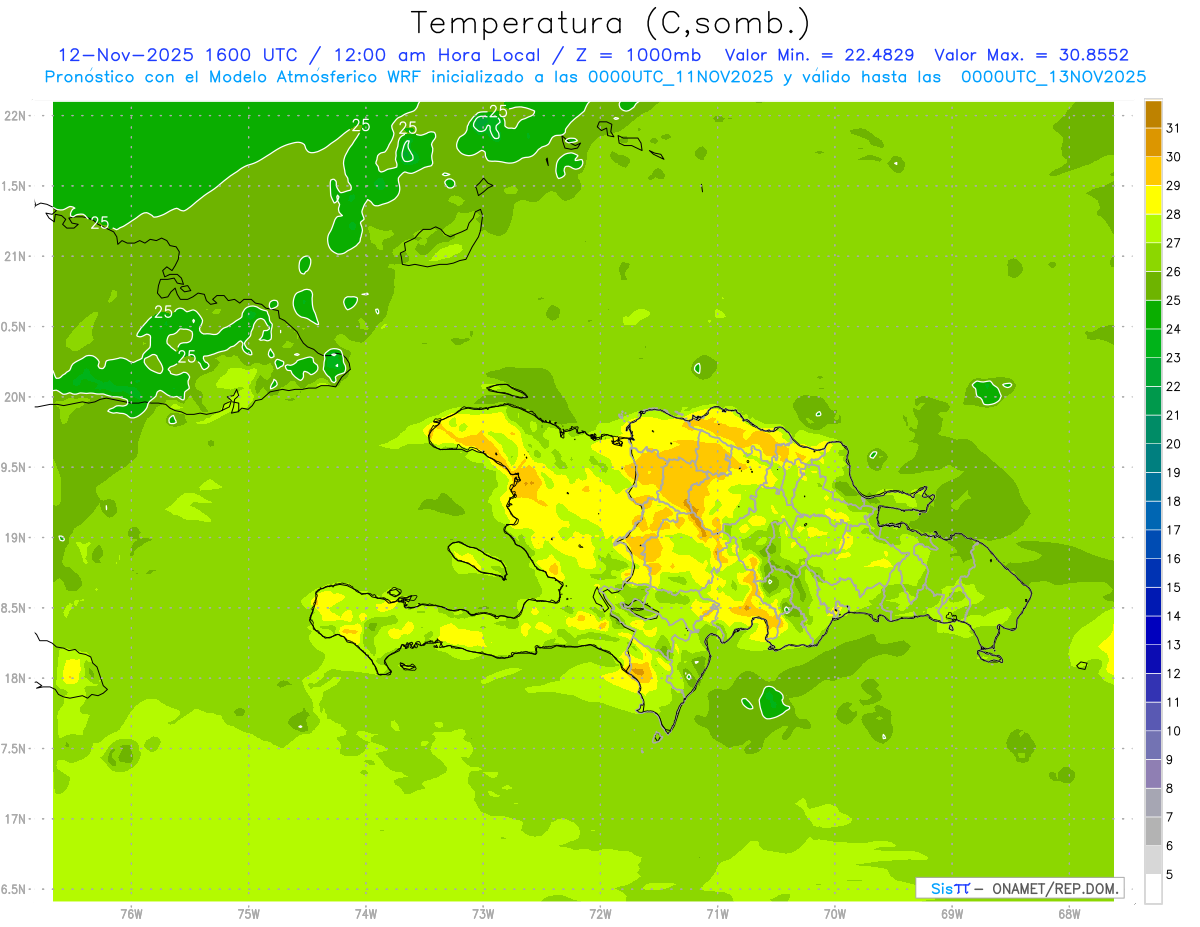Click the '68W' longitude axis label
The image size is (1200, 927).
point(1069,913)
